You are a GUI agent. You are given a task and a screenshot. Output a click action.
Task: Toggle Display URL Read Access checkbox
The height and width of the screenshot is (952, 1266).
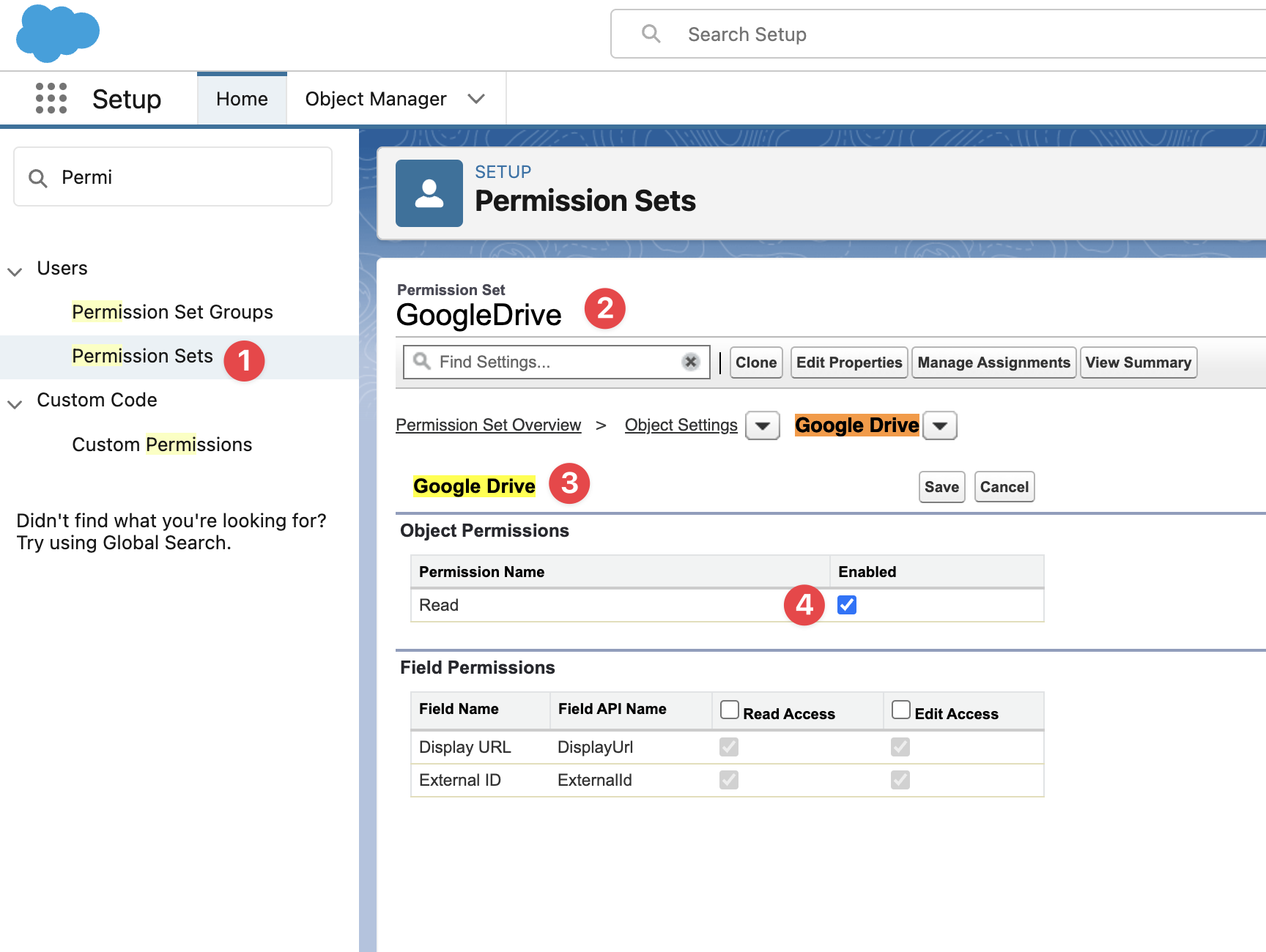click(729, 747)
